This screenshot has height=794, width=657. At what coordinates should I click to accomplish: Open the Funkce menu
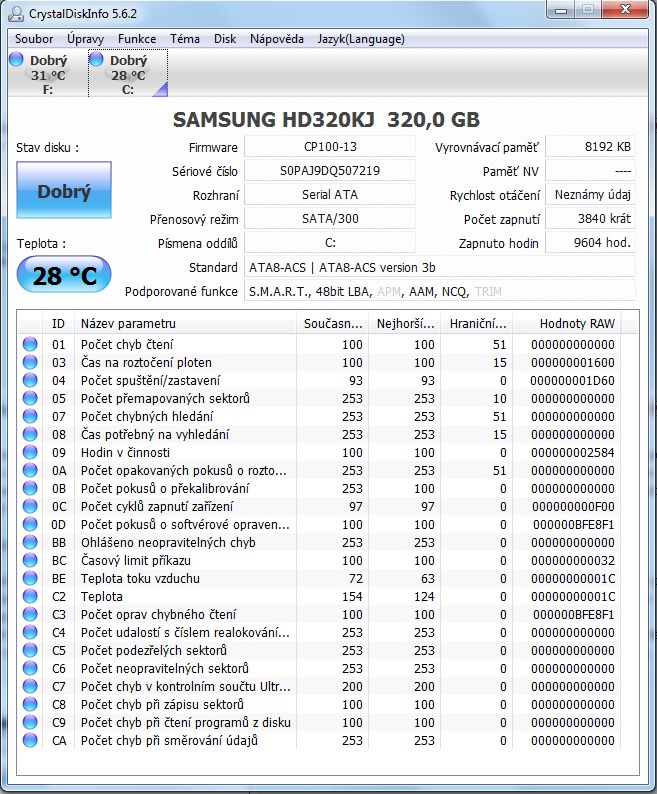[x=137, y=39]
